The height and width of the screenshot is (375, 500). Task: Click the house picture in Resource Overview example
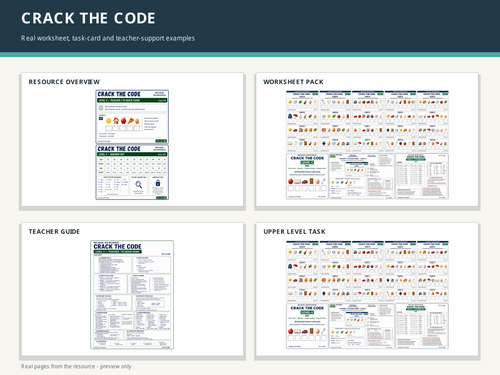(116, 120)
